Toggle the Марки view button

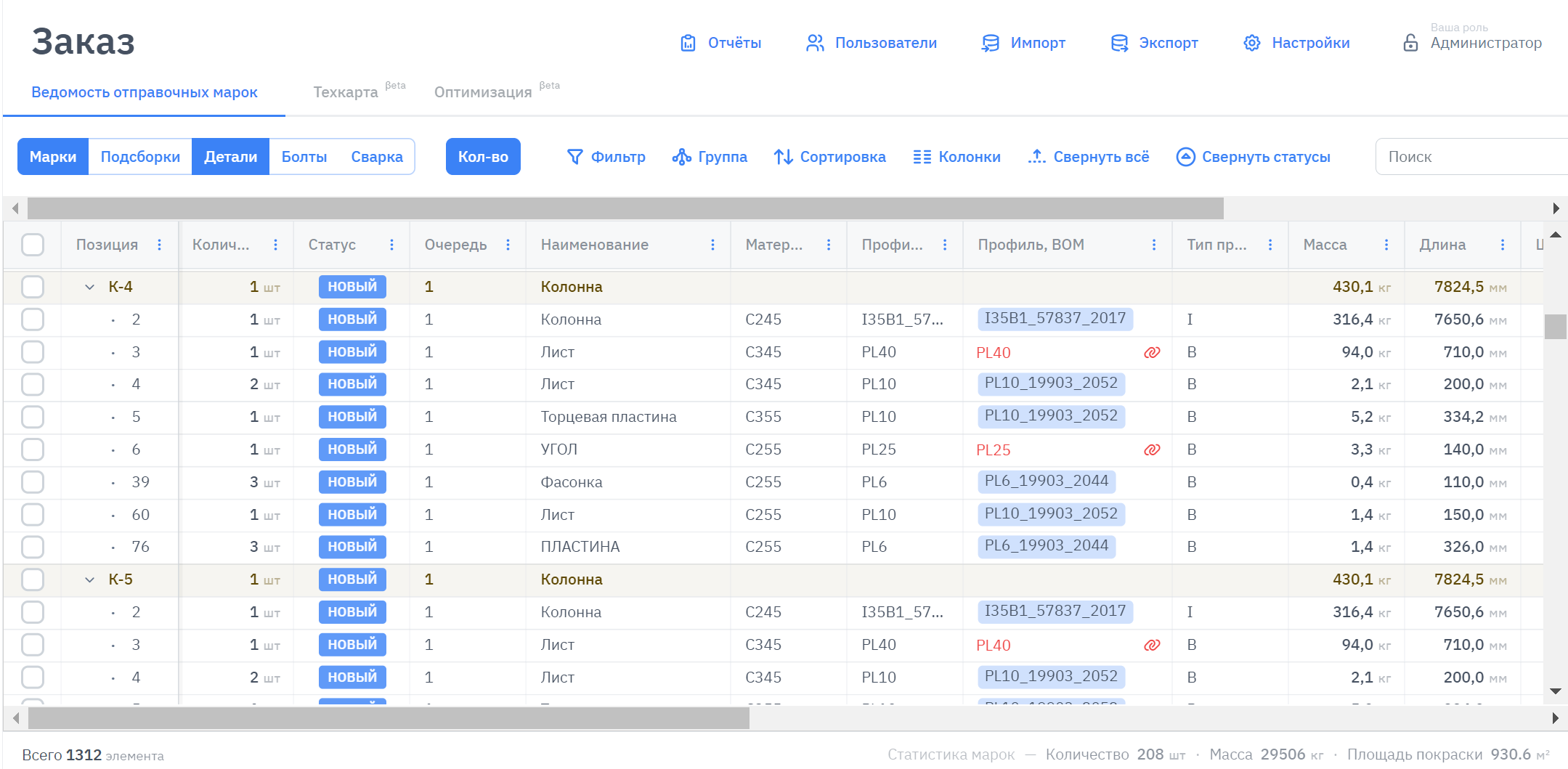(x=53, y=157)
